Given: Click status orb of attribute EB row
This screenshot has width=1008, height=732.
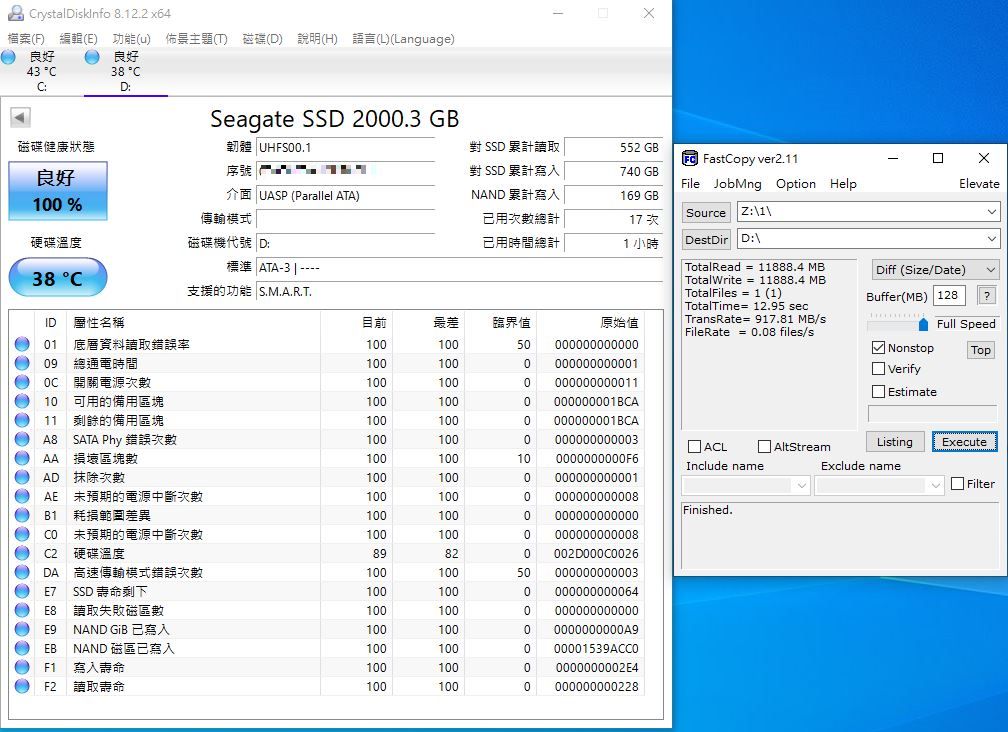Looking at the screenshot, I should (22, 648).
